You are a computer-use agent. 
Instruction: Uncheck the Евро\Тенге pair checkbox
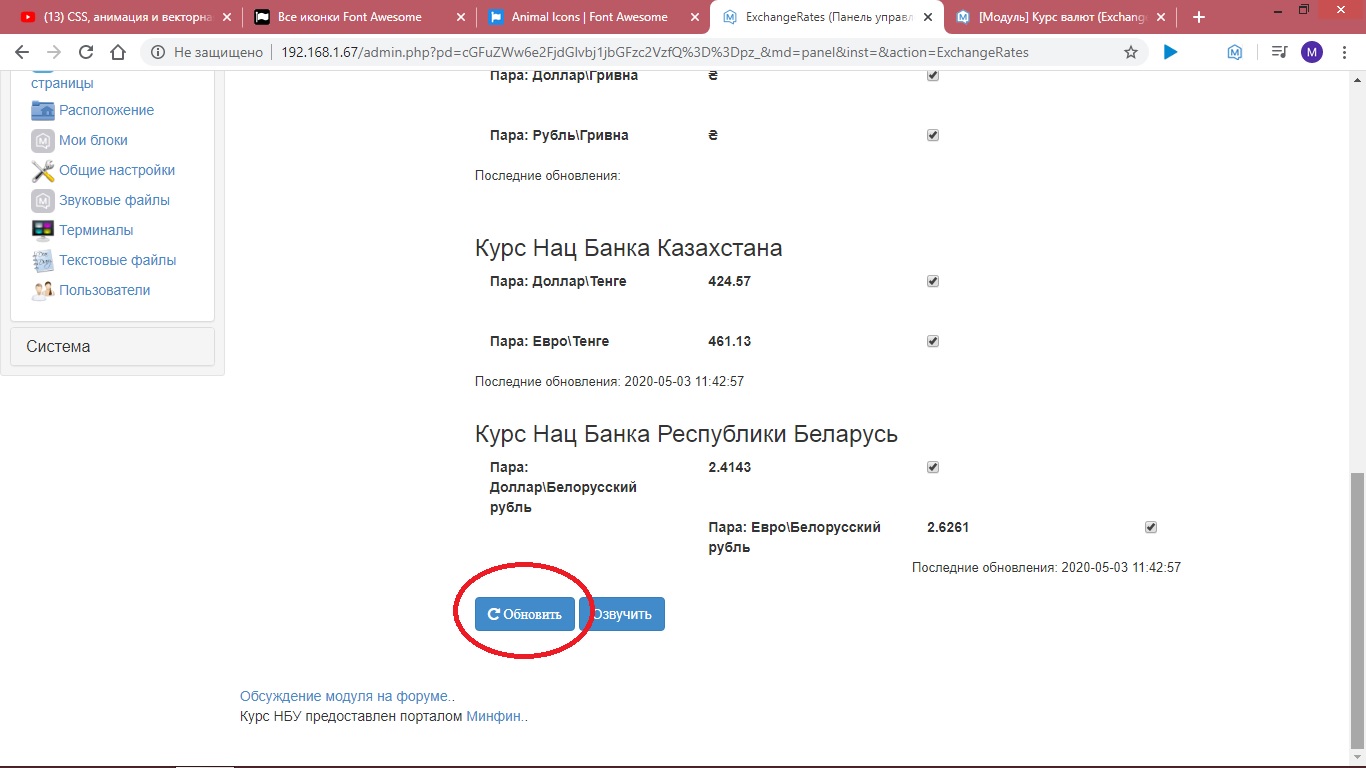click(933, 342)
